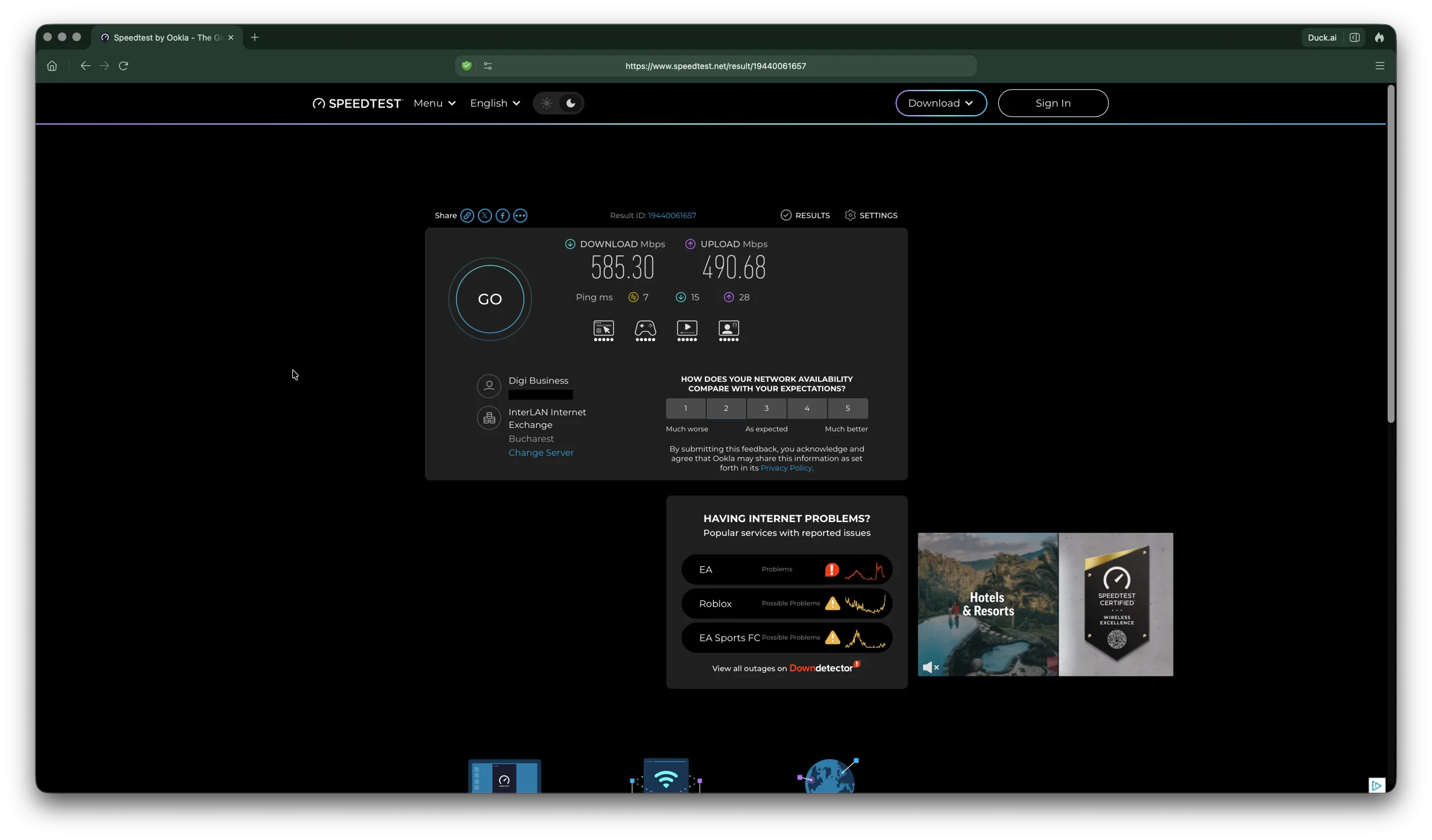Open the Download apps dropdown
Screen dimensions: 1432x840
point(941,103)
